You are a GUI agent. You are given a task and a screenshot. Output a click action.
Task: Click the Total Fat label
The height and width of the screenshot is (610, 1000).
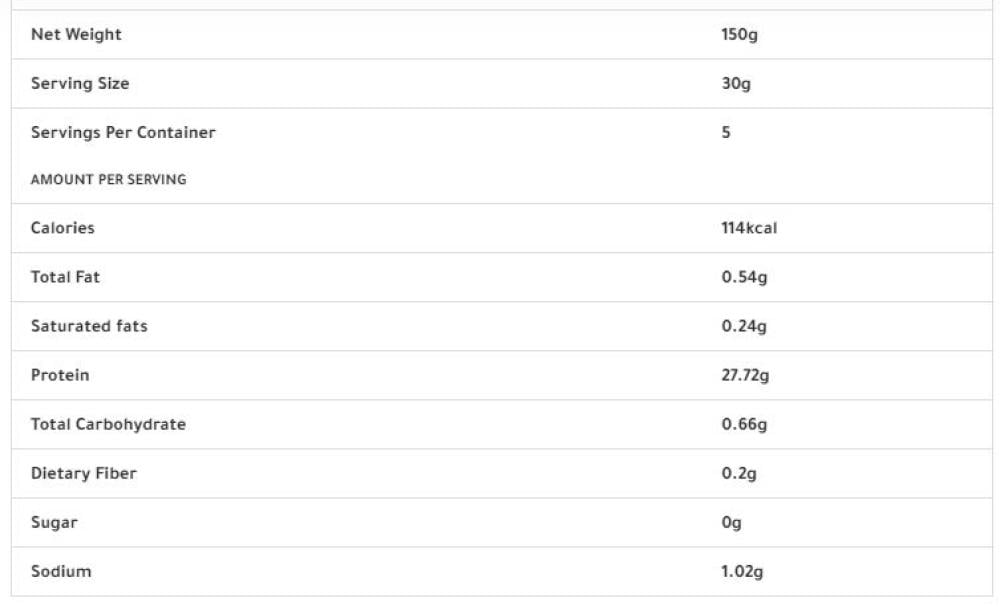[65, 277]
